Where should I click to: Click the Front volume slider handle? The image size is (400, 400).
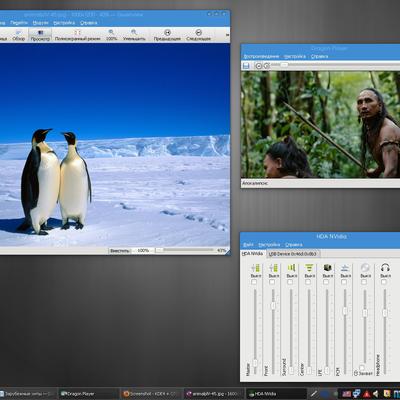[273, 306]
